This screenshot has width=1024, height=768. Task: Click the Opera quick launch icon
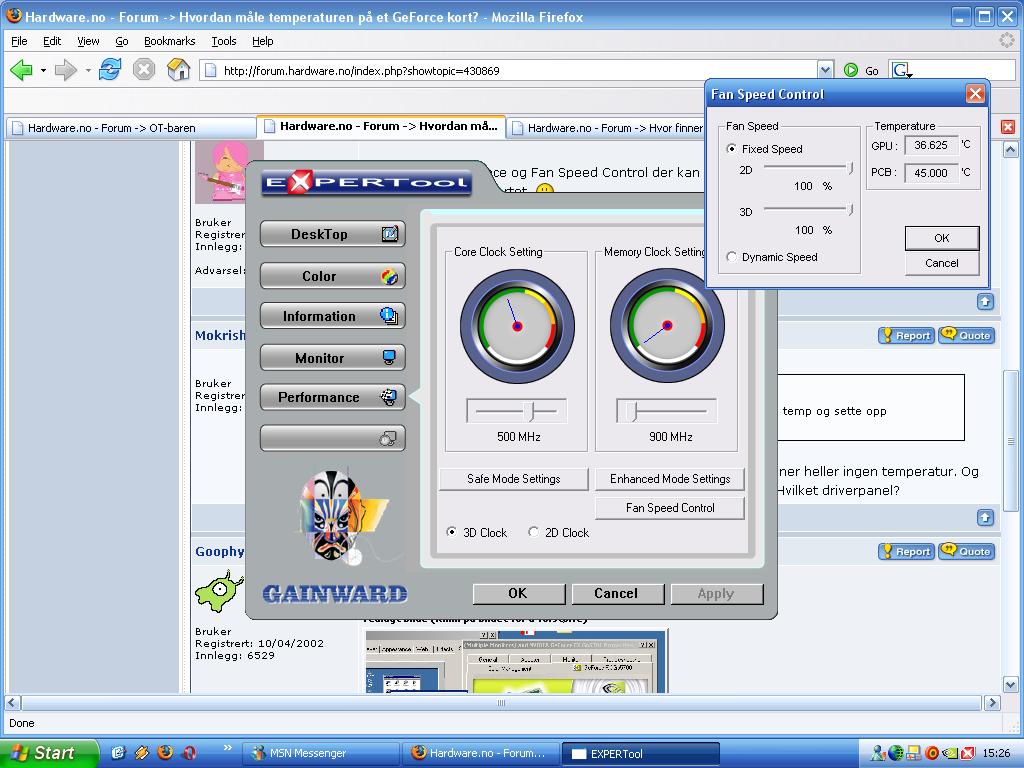189,753
